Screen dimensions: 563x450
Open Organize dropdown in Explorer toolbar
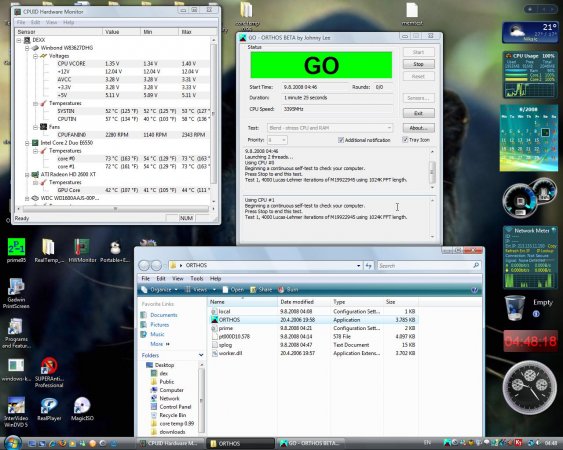click(160, 290)
